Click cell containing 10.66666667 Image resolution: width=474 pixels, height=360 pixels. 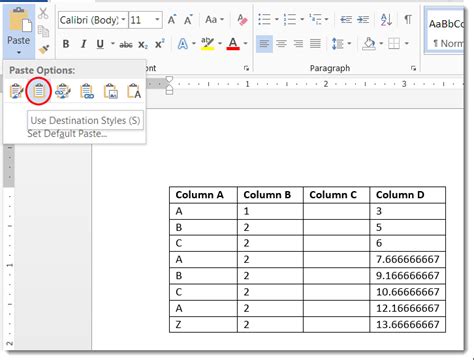pyautogui.click(x=408, y=292)
